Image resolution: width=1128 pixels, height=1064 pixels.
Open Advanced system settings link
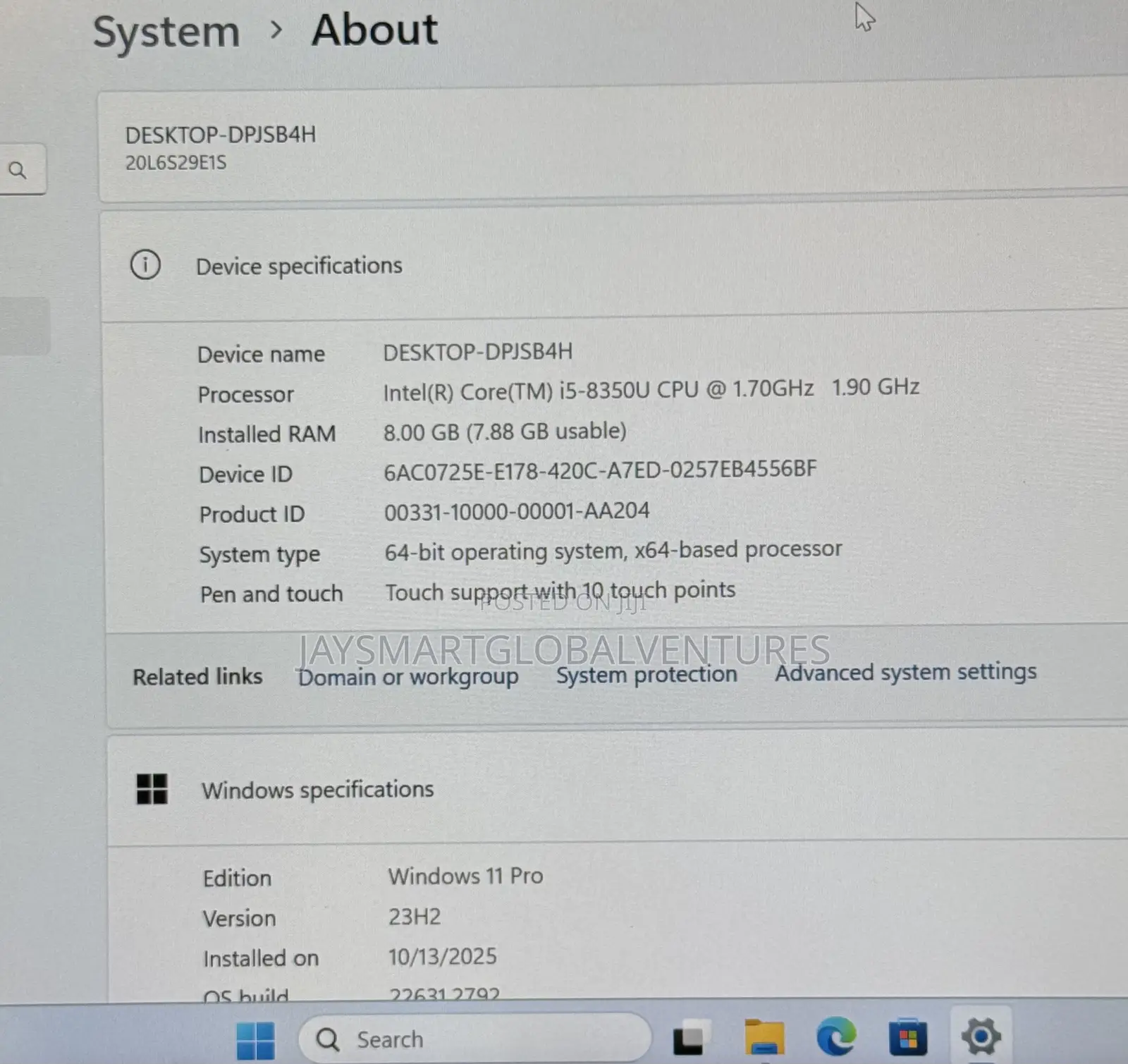click(x=906, y=672)
